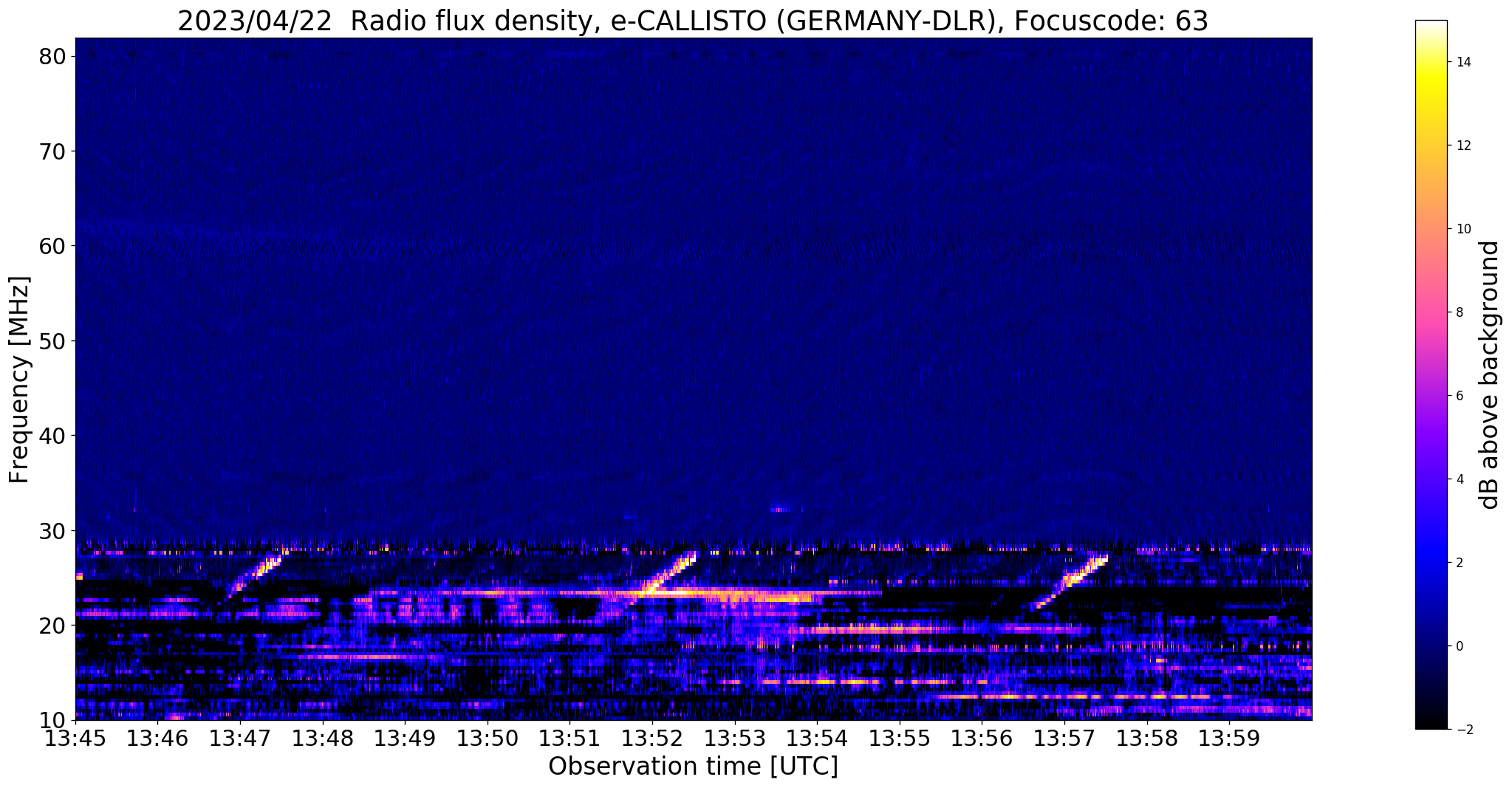Click the 13:58 time tick label
The image size is (1512, 788).
1147,738
